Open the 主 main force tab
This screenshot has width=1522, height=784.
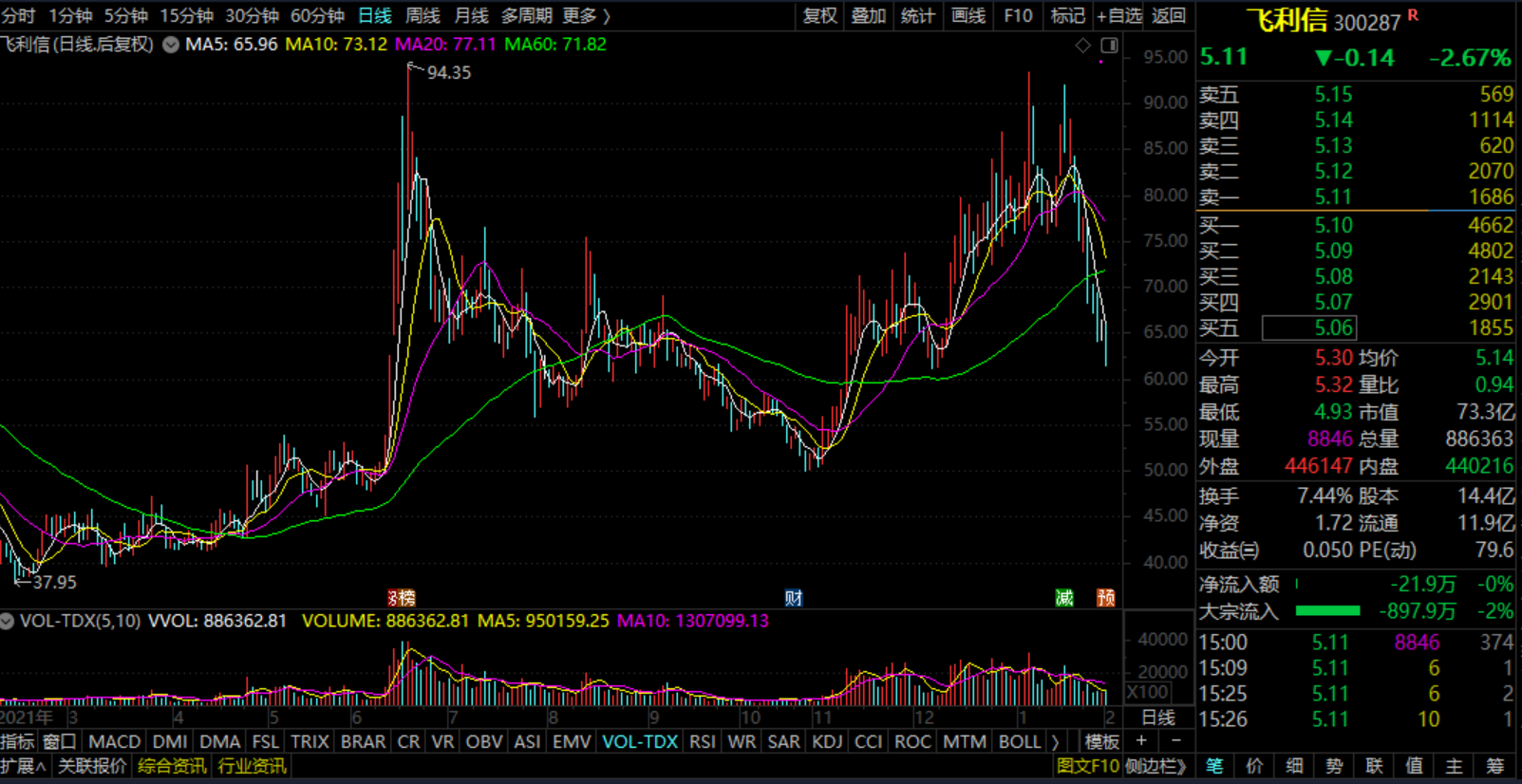coord(1454,766)
